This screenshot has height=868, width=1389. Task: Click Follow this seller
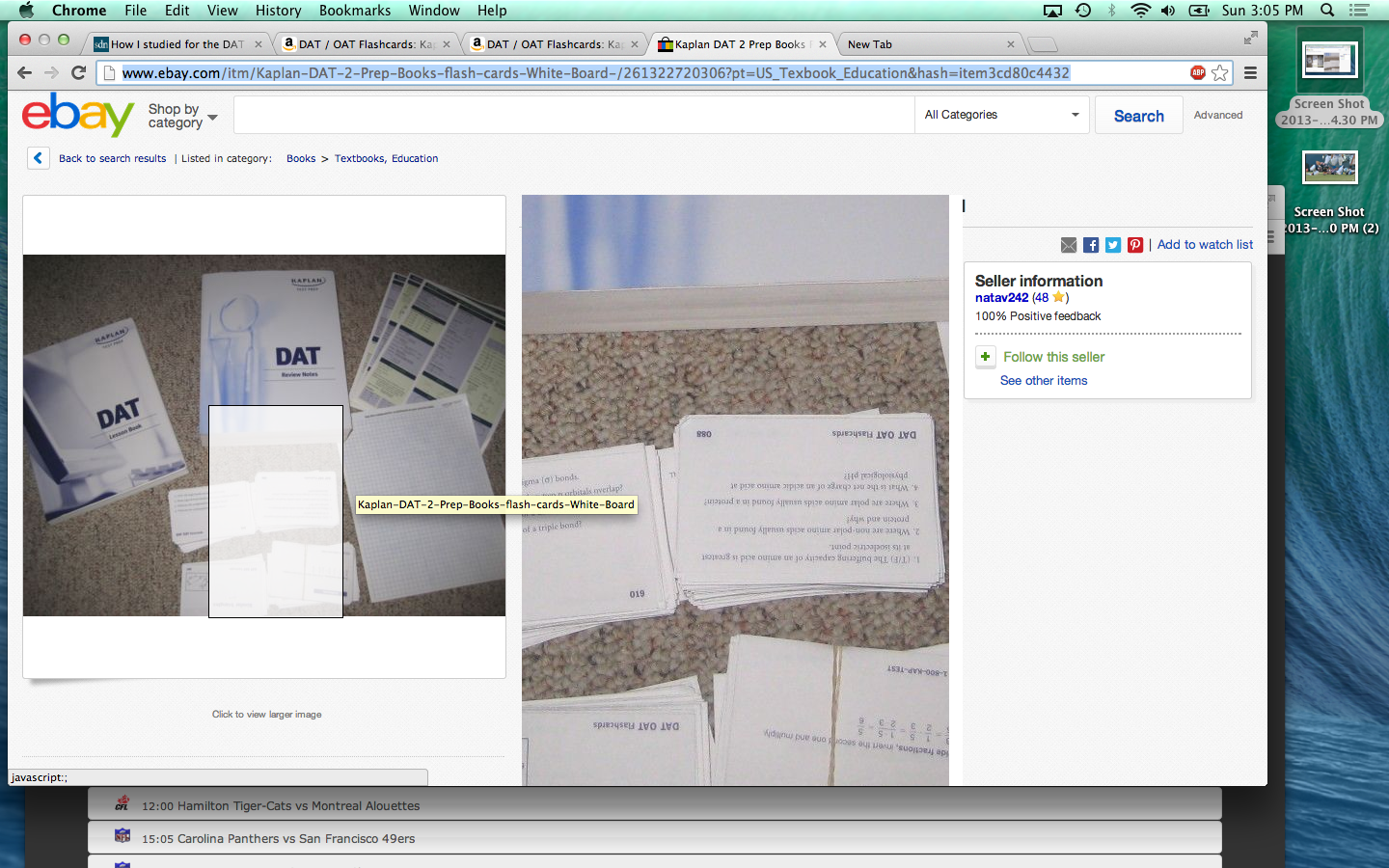(x=1053, y=357)
